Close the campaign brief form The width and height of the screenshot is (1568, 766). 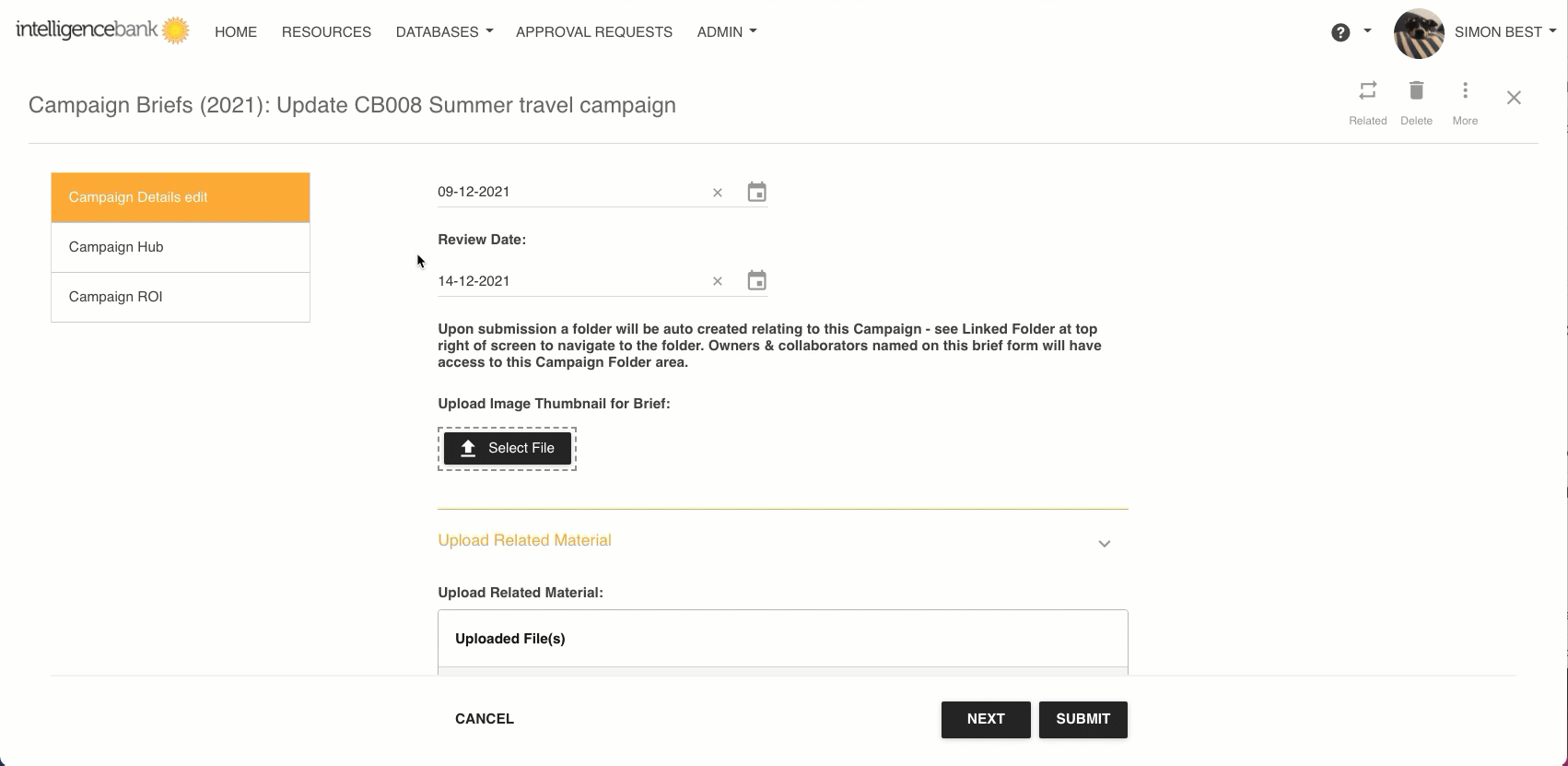(1514, 98)
